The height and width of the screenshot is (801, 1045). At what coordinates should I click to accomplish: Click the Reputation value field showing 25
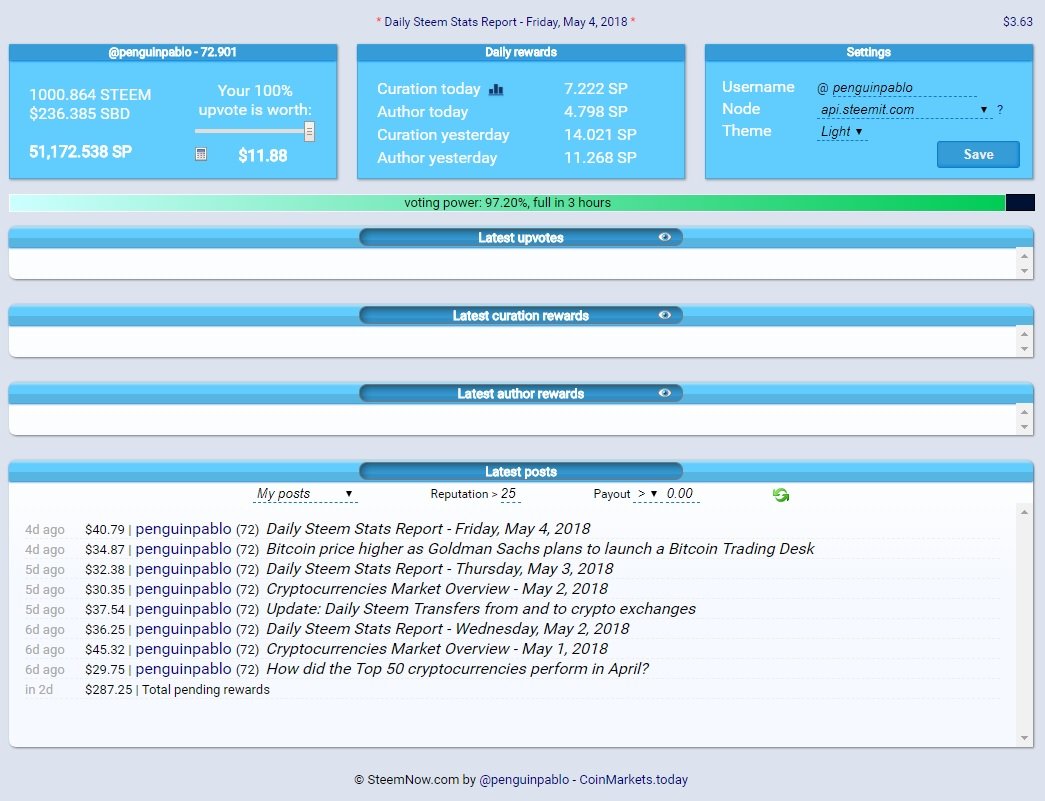(x=509, y=494)
